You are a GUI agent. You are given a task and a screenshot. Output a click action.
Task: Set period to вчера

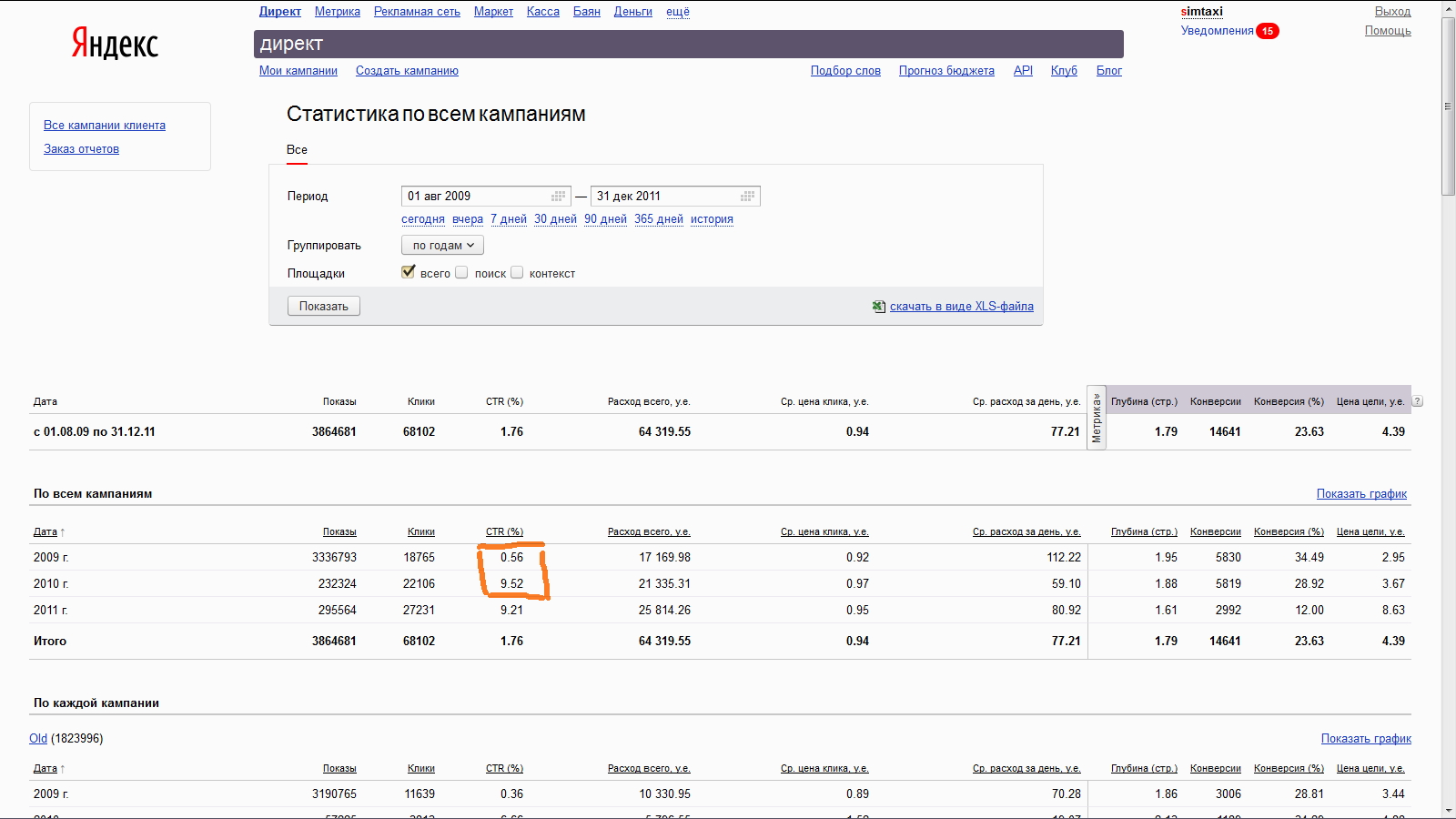[x=468, y=219]
